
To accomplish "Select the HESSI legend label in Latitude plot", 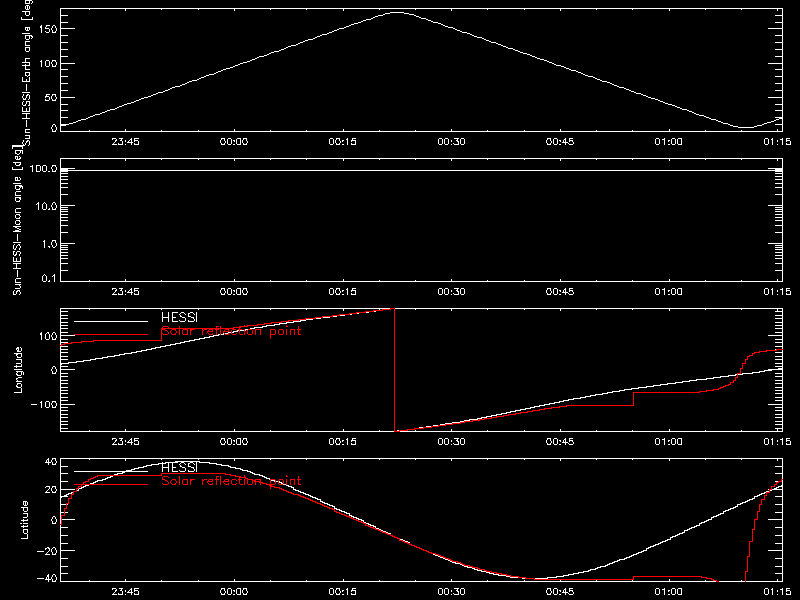I will pos(179,467).
